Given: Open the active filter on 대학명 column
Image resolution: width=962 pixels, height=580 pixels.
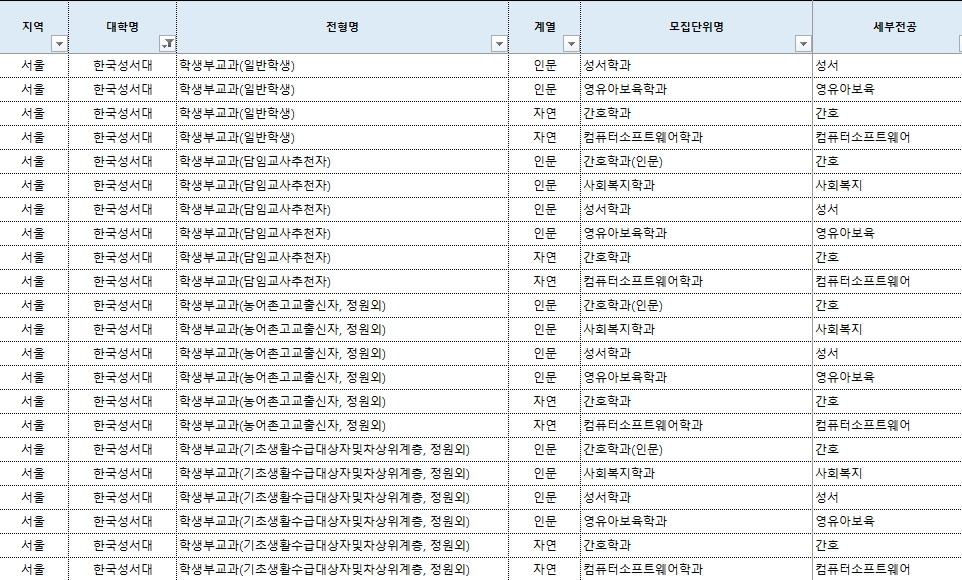Looking at the screenshot, I should coord(167,44).
